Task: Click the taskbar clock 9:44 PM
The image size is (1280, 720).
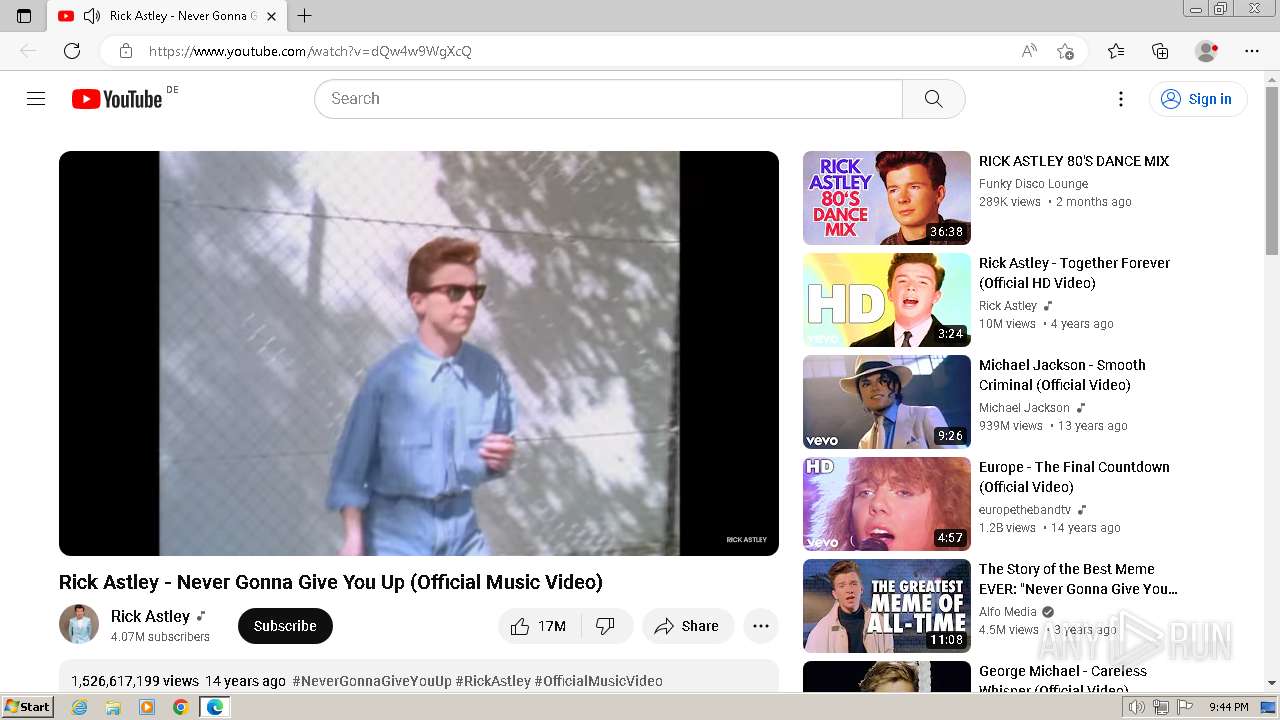Action: (x=1228, y=707)
